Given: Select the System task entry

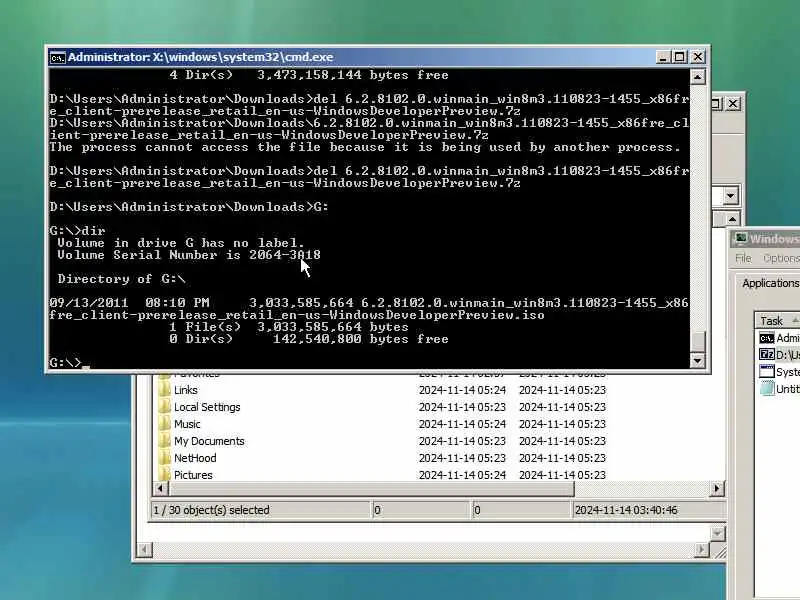Looking at the screenshot, I should click(x=779, y=371).
